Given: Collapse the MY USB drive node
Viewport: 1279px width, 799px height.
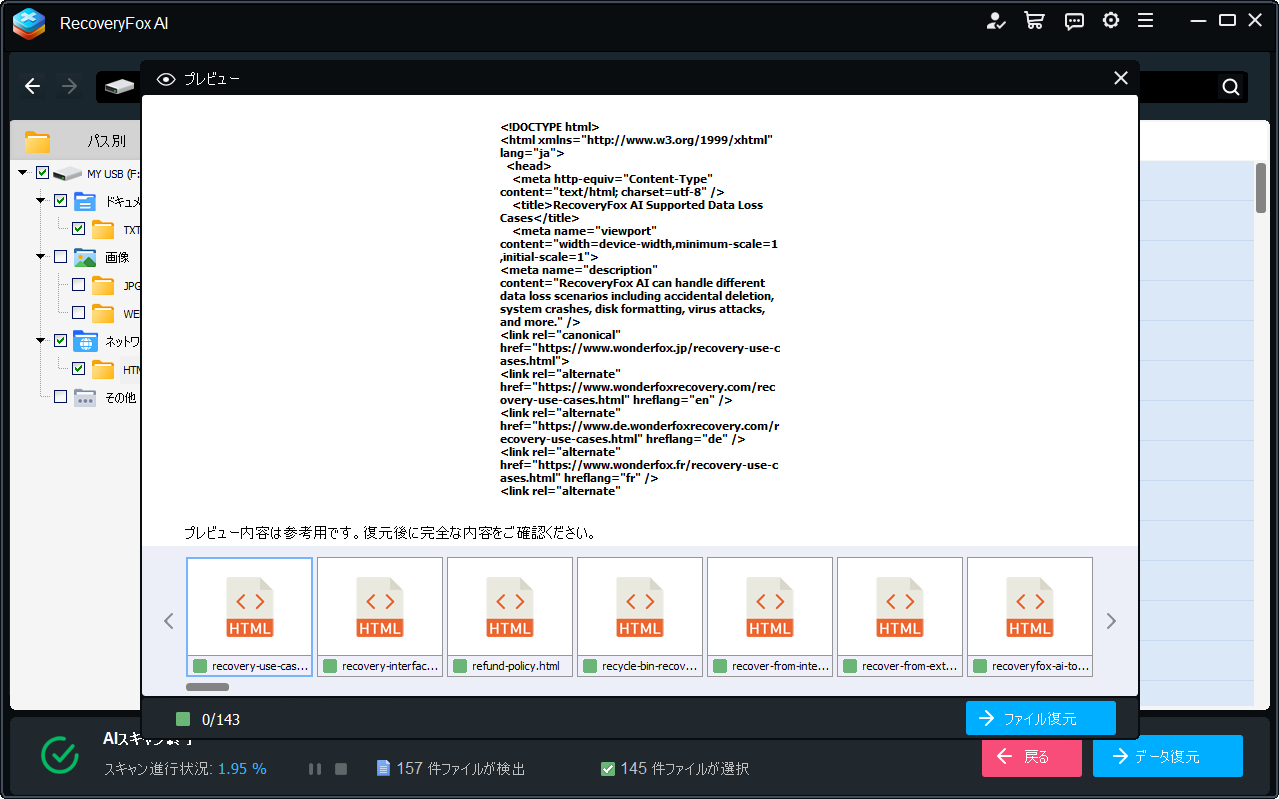Looking at the screenshot, I should [23, 173].
